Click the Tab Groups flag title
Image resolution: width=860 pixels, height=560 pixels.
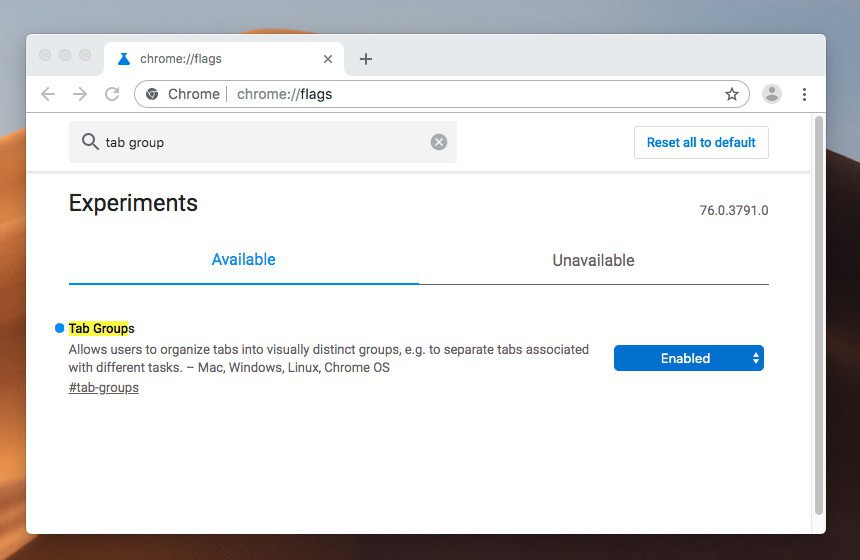[101, 329]
